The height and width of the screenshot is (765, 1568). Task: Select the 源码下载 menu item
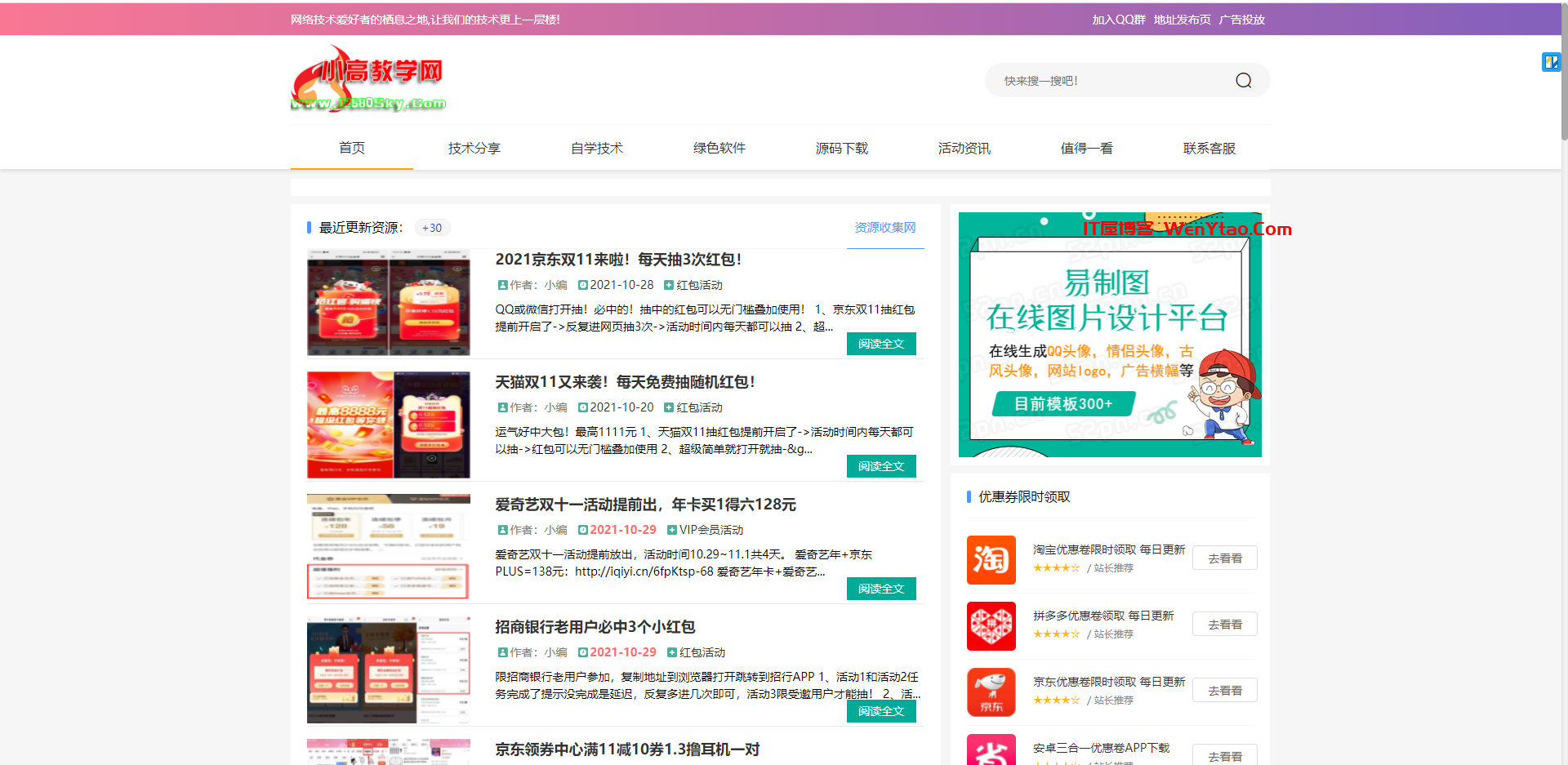tap(842, 148)
